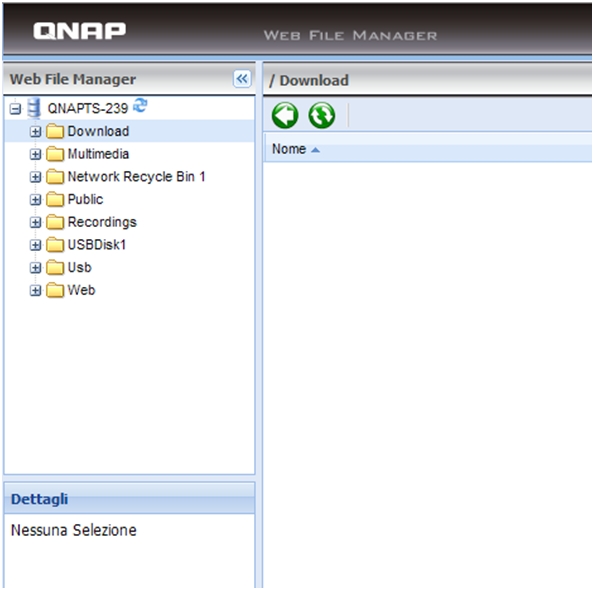Select the Network Recycle Bin 1 label

(x=136, y=177)
